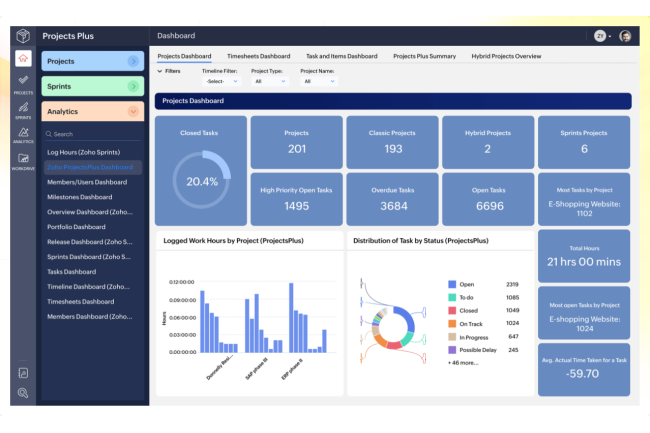Viewport: 650px width, 433px height.
Task: Click the sidebar Search field
Action: [93, 134]
